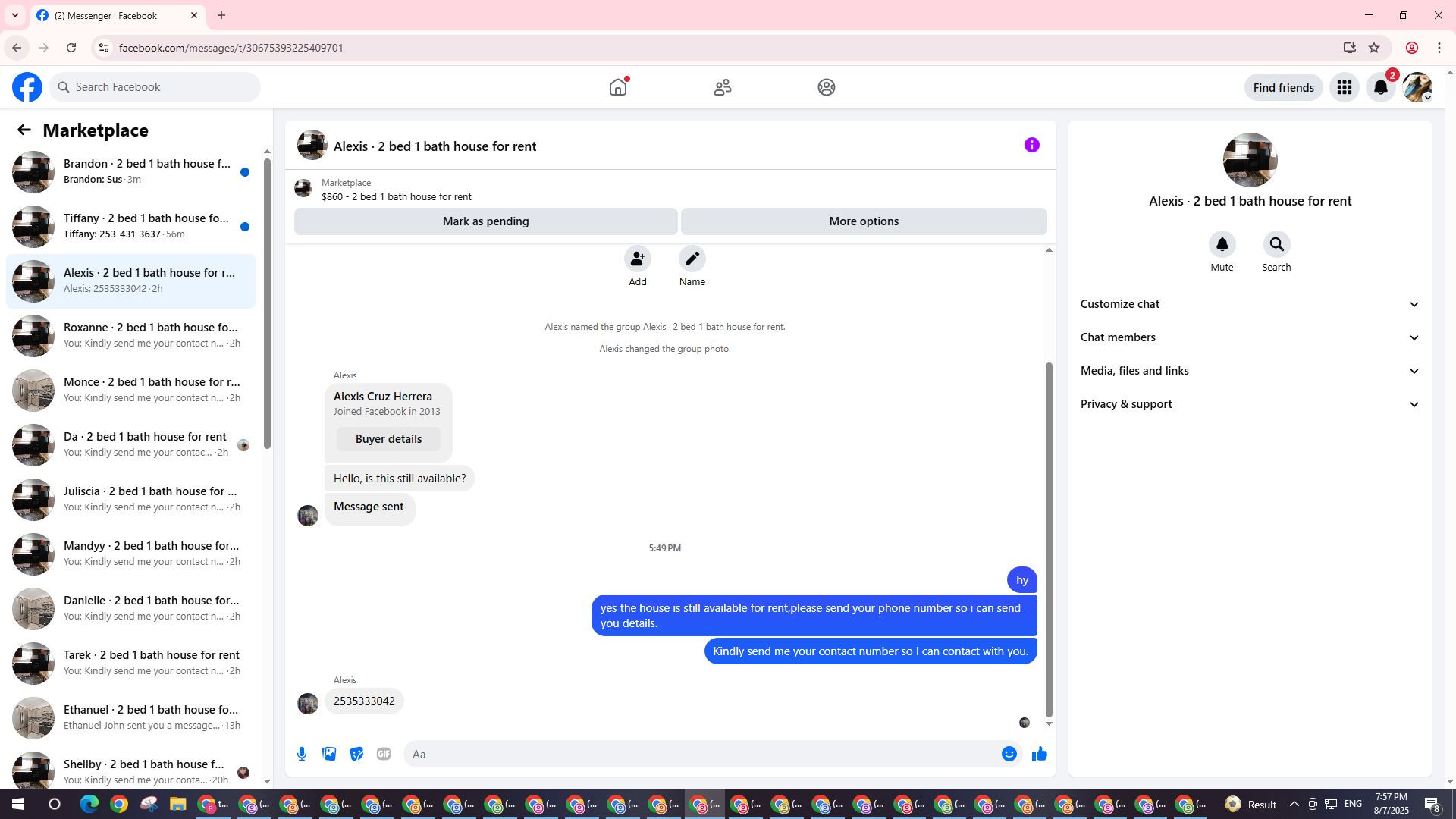
Task: Edit chat Name pencil icon
Action: [692, 259]
